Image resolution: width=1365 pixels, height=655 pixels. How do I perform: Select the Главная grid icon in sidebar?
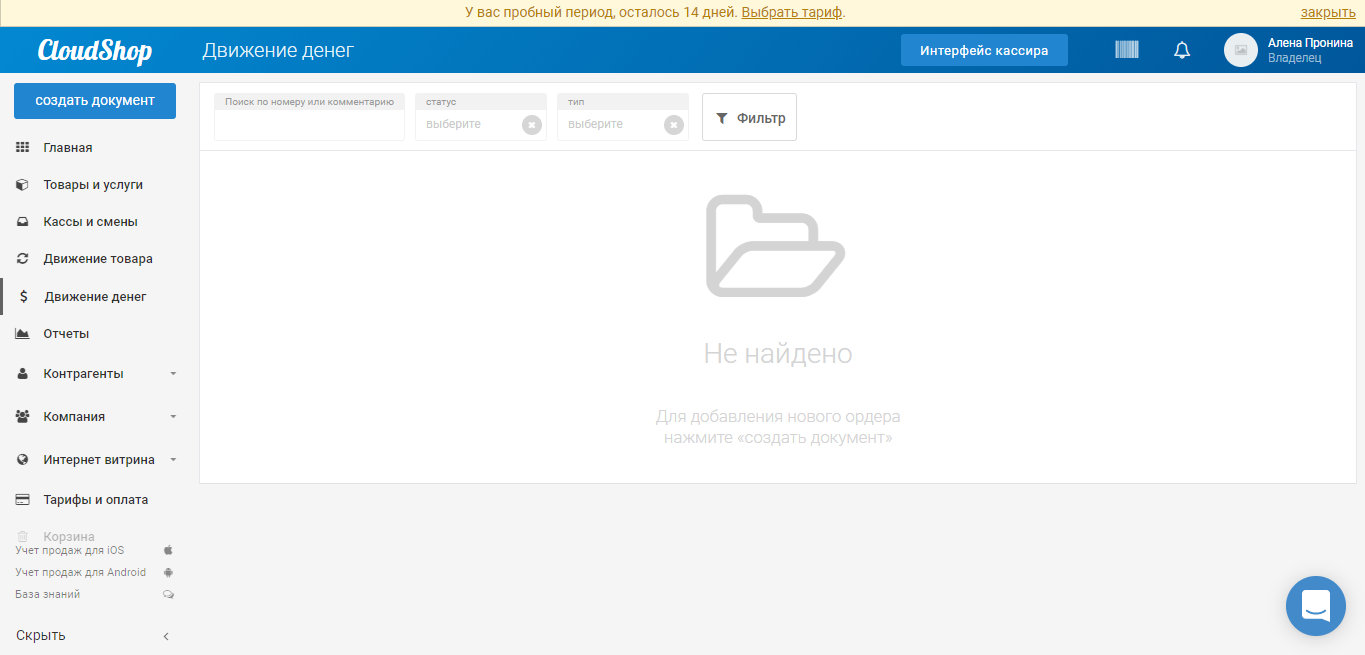(21, 147)
